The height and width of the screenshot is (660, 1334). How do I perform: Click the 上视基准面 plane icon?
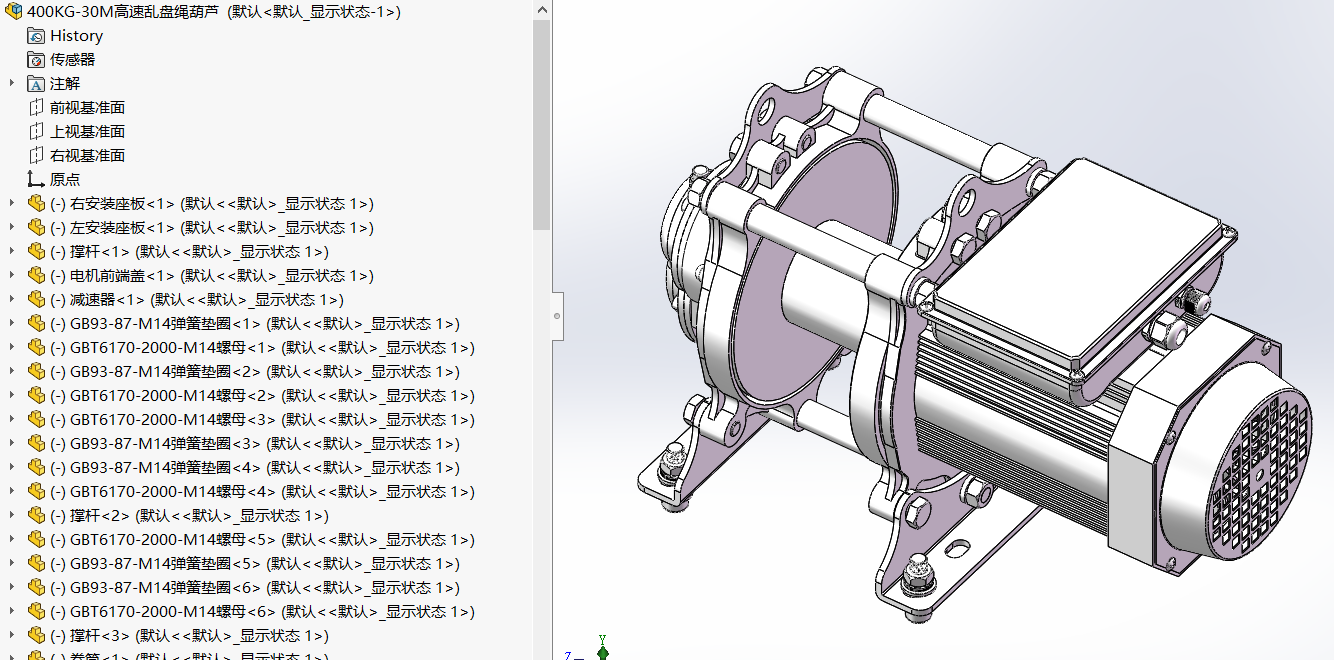pyautogui.click(x=37, y=132)
